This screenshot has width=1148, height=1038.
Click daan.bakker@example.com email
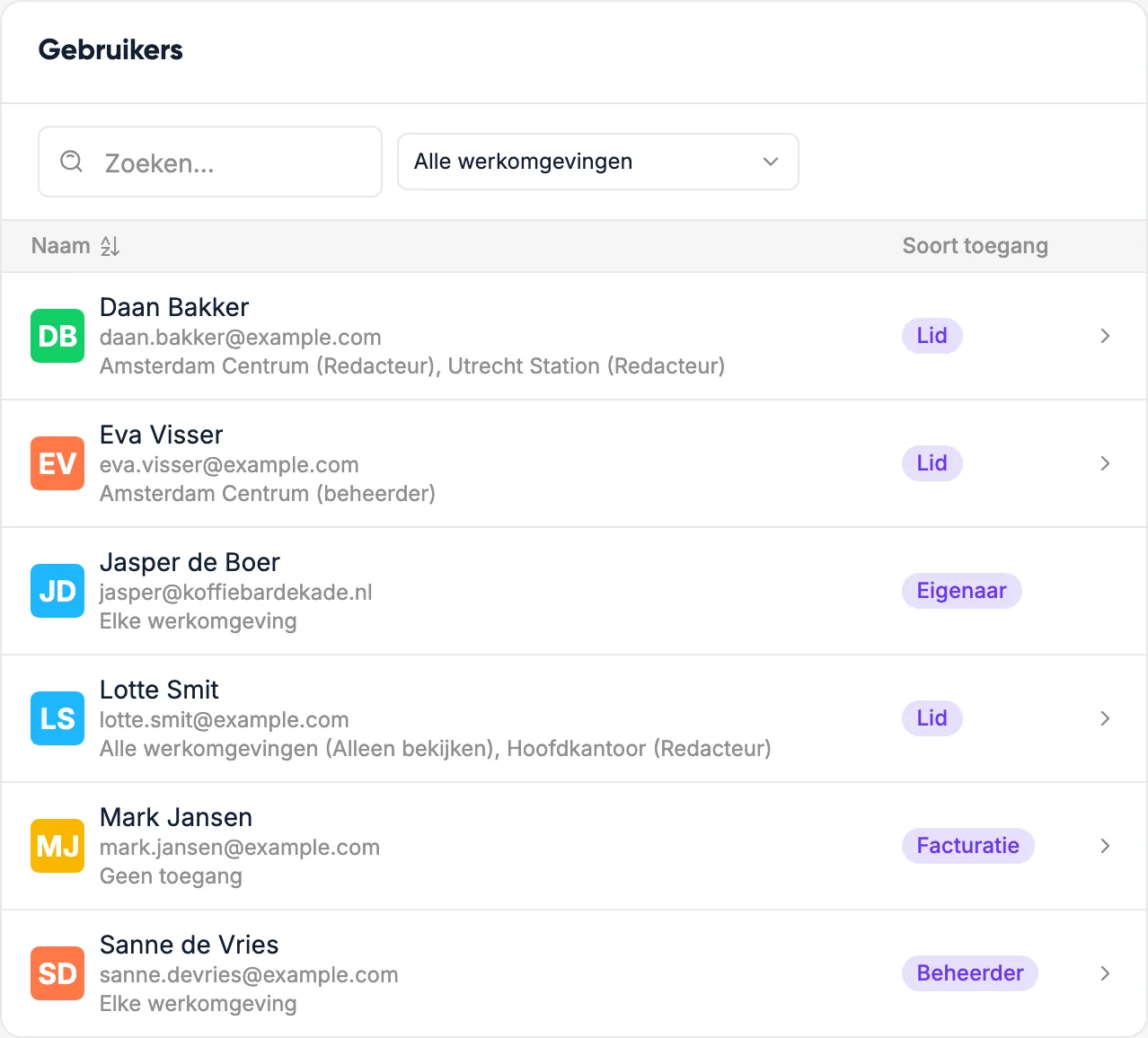(241, 338)
